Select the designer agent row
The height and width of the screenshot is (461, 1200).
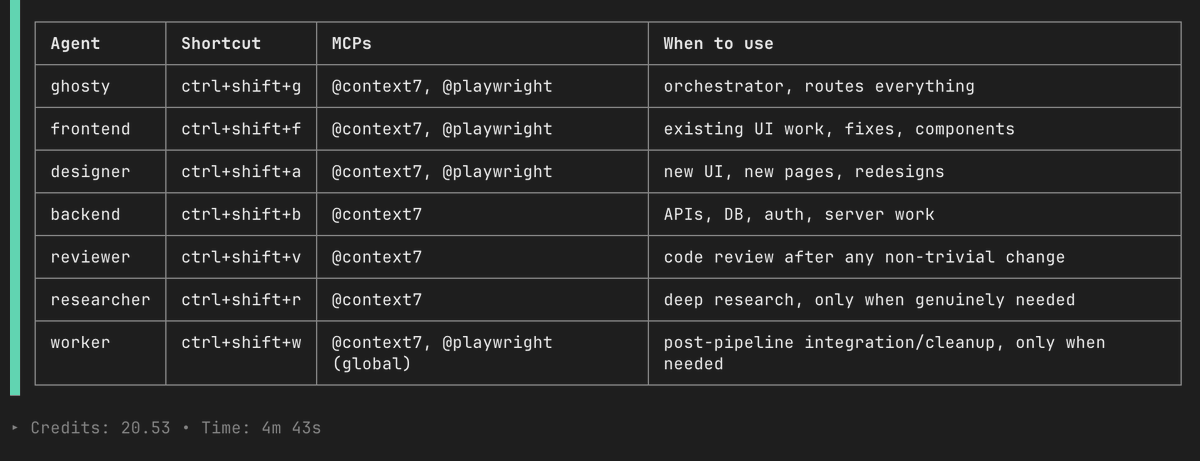click(x=608, y=172)
